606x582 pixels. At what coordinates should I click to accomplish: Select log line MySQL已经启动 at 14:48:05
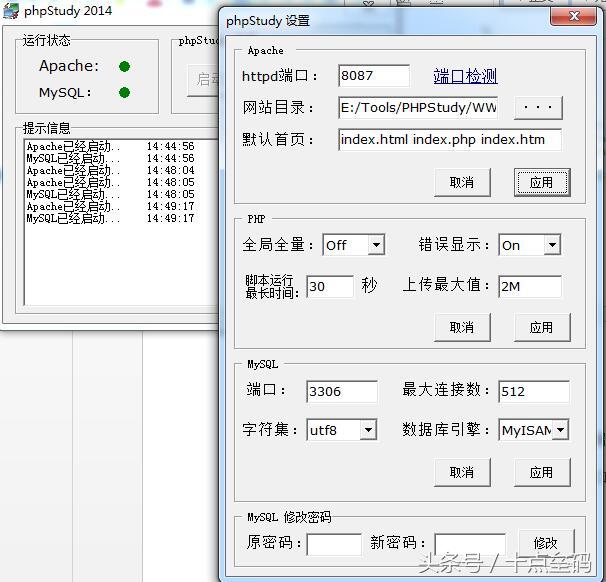coord(111,194)
